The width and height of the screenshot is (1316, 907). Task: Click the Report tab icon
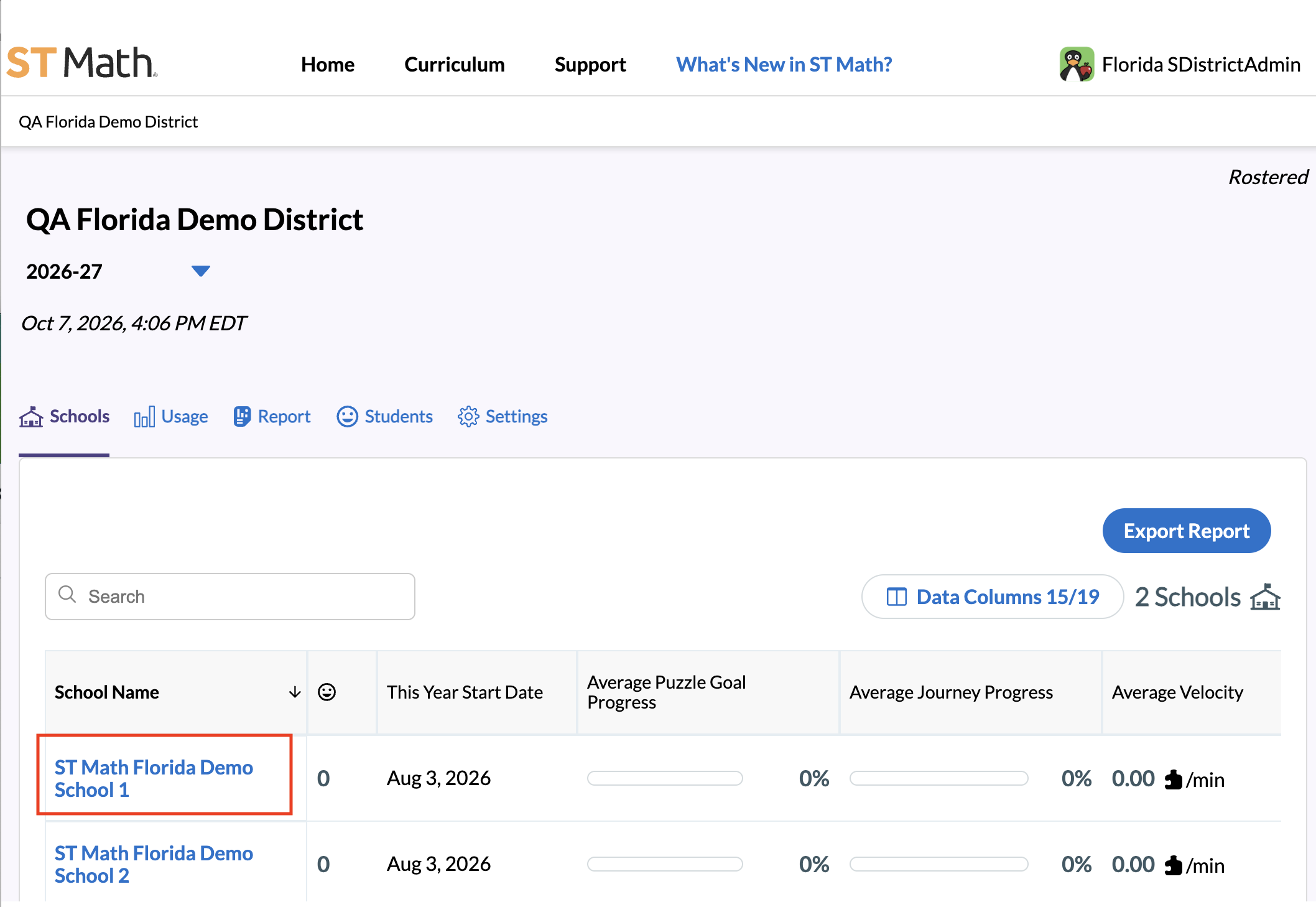tap(242, 417)
